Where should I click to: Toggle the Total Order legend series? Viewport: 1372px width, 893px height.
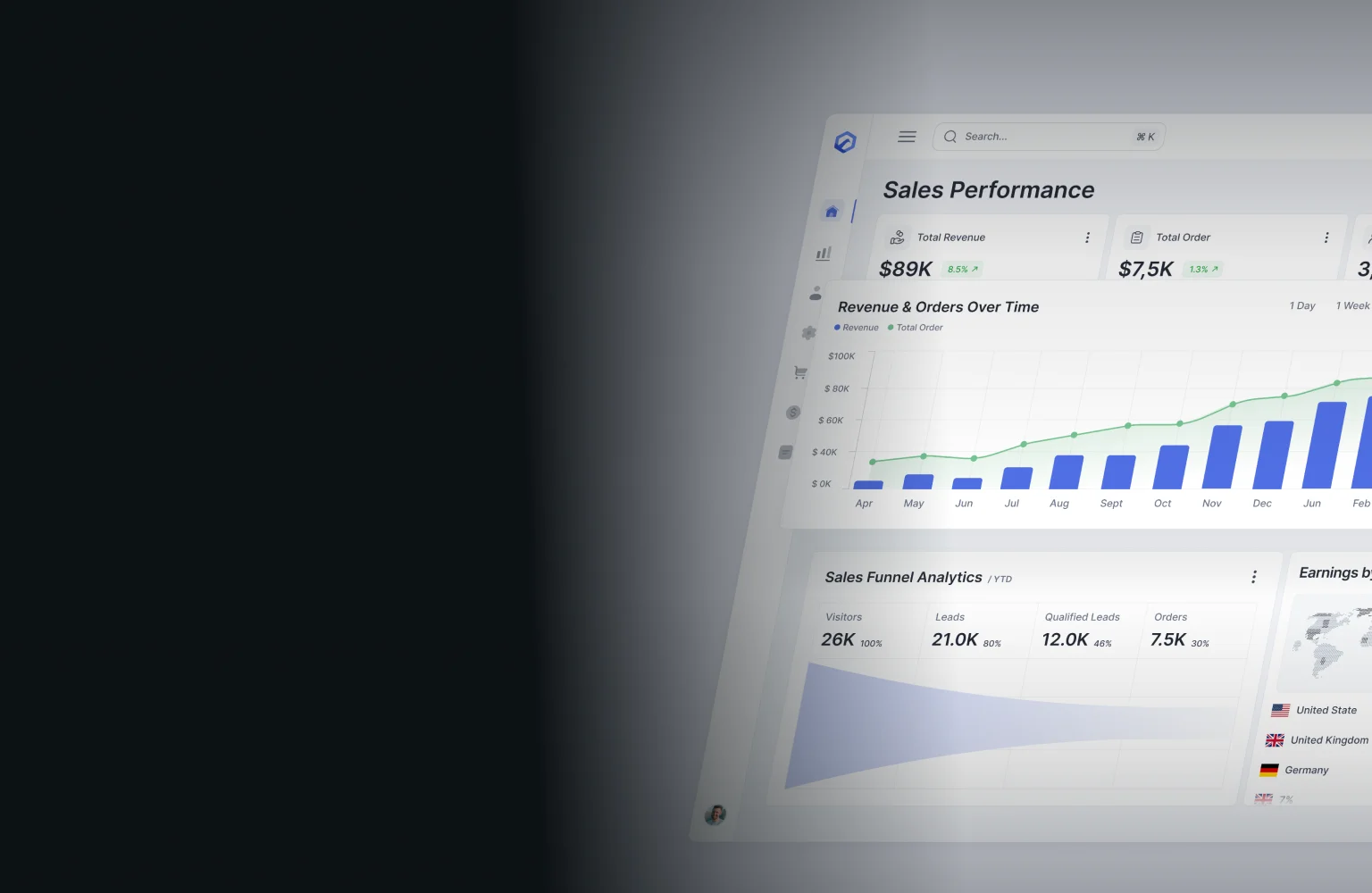(916, 328)
